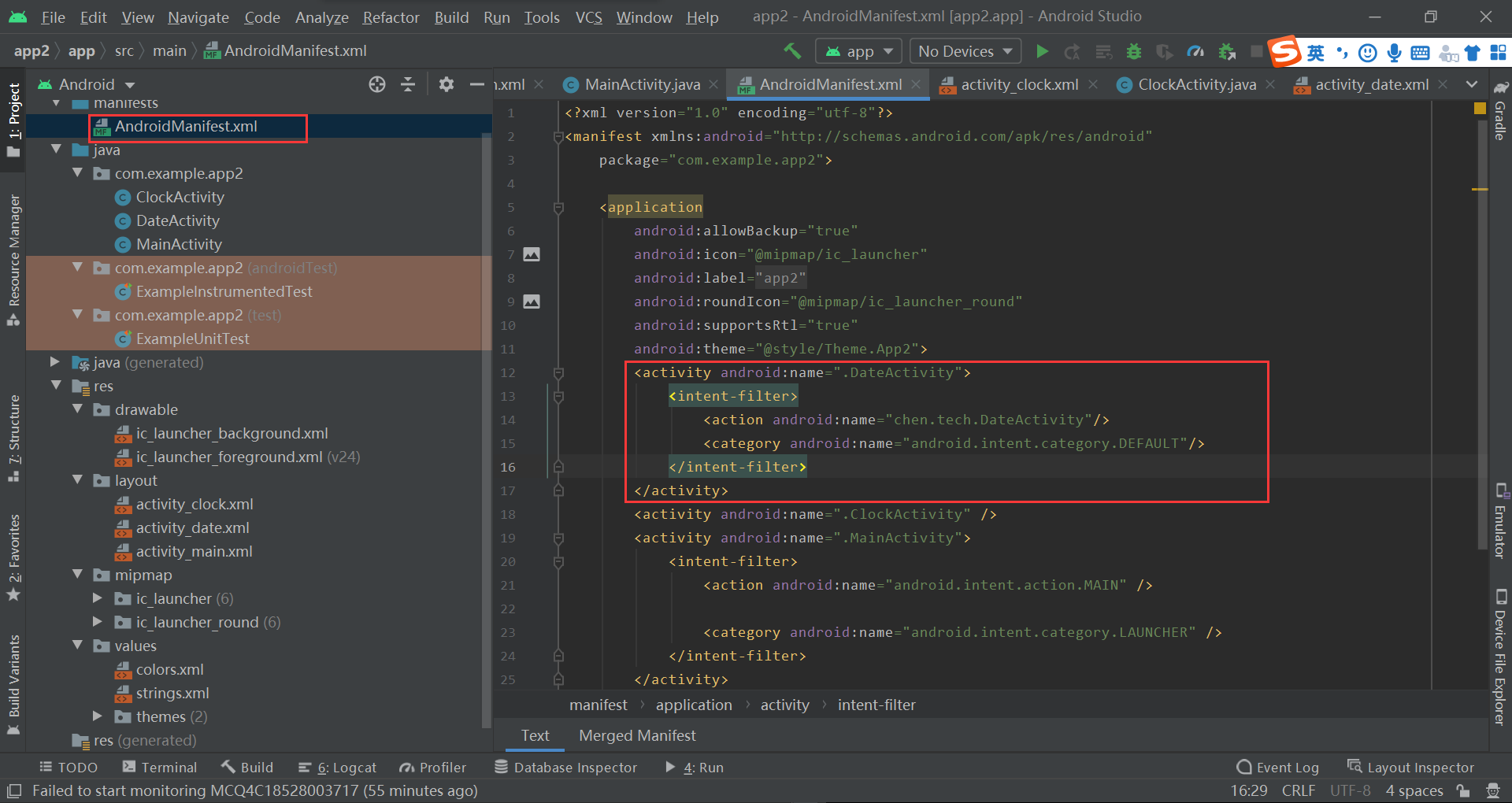The width and height of the screenshot is (1512, 803).
Task: Close the AndroidManifest.xml editor tab
Action: [916, 84]
